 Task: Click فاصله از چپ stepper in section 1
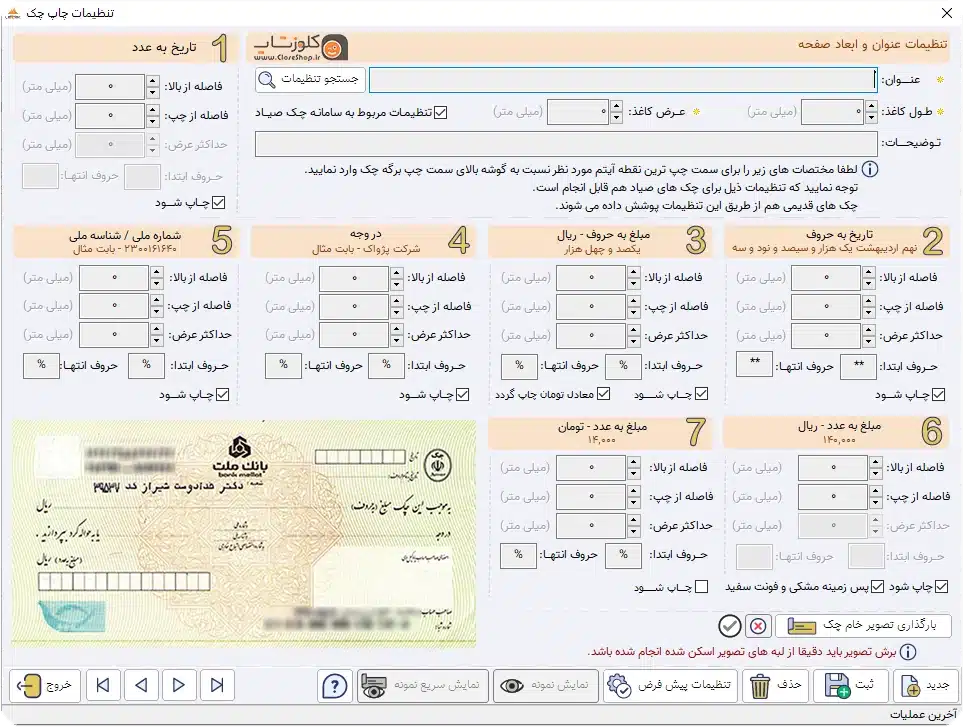[x=153, y=115]
